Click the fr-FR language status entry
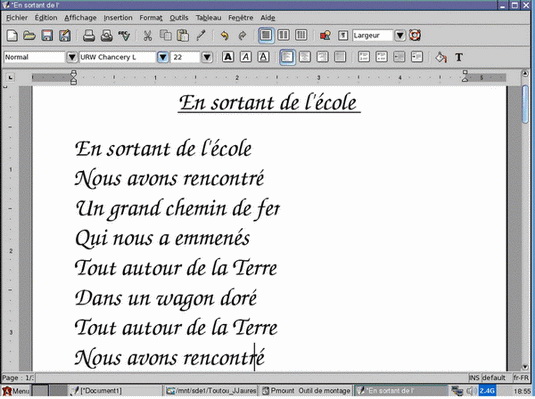 [521, 378]
